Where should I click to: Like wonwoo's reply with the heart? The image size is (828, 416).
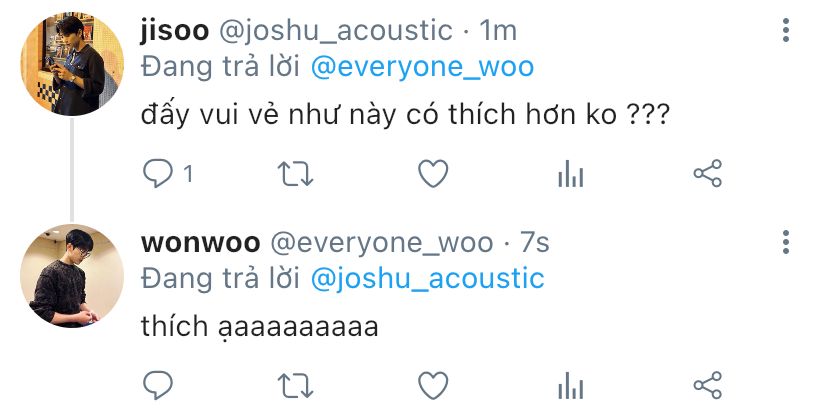[x=433, y=385]
